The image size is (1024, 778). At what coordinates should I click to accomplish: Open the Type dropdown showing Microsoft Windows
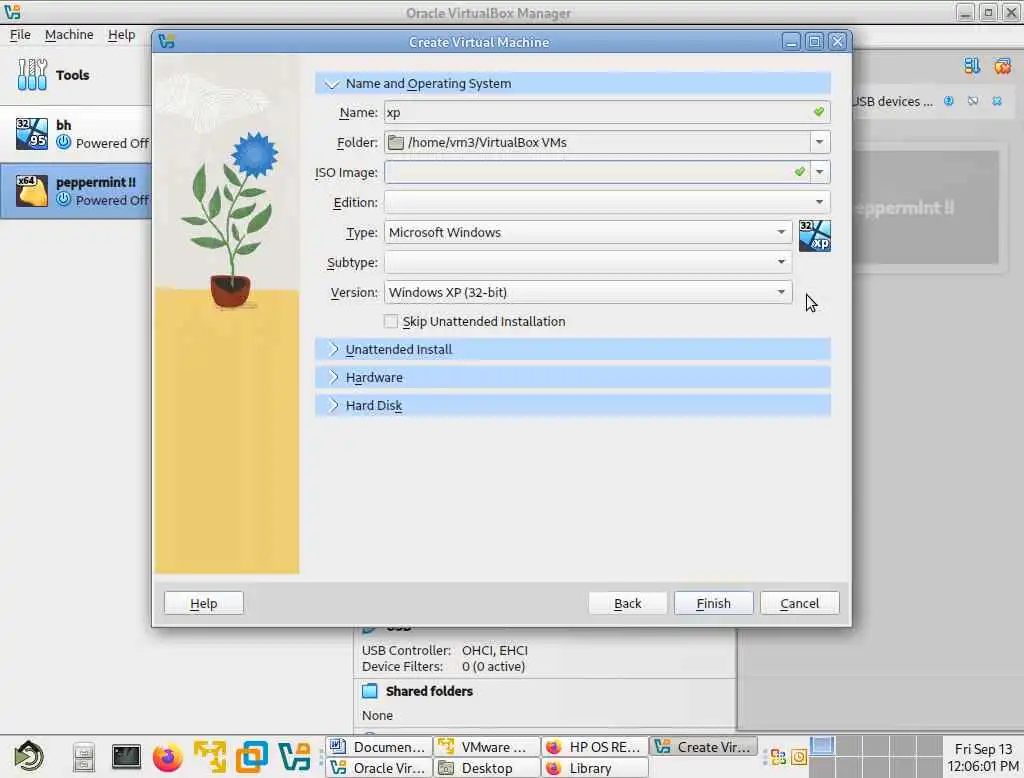click(x=588, y=232)
